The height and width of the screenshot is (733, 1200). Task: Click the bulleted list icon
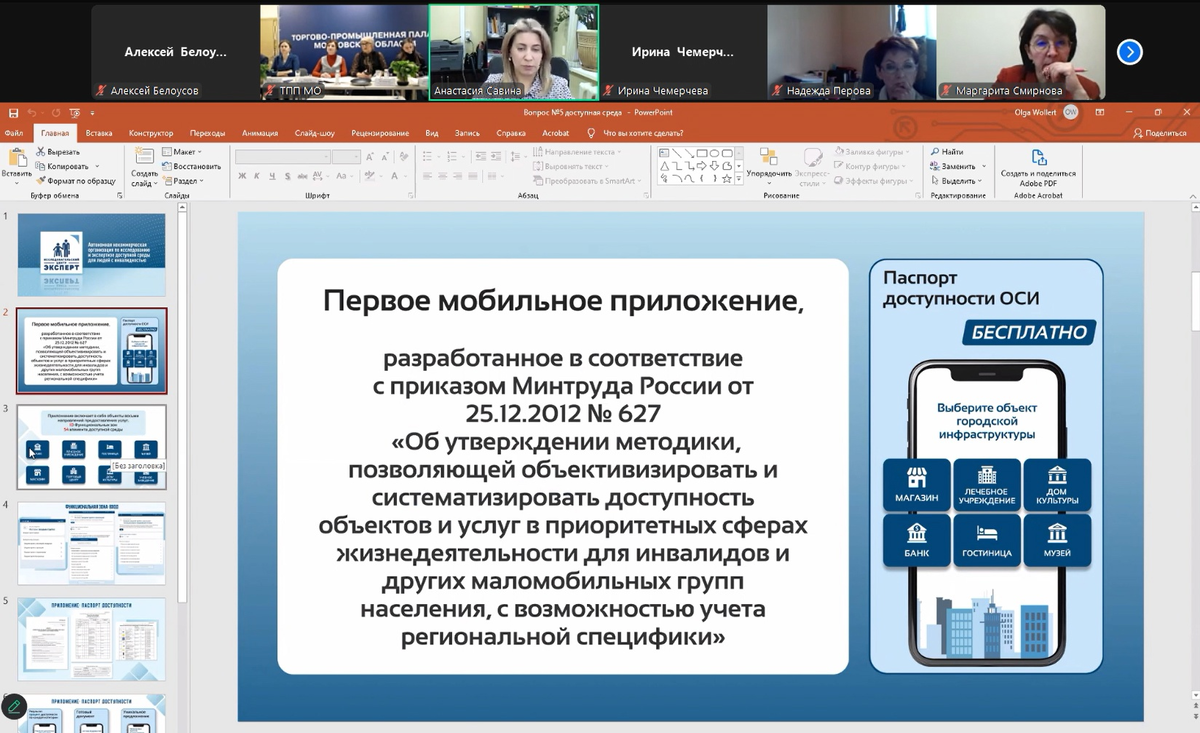429,157
